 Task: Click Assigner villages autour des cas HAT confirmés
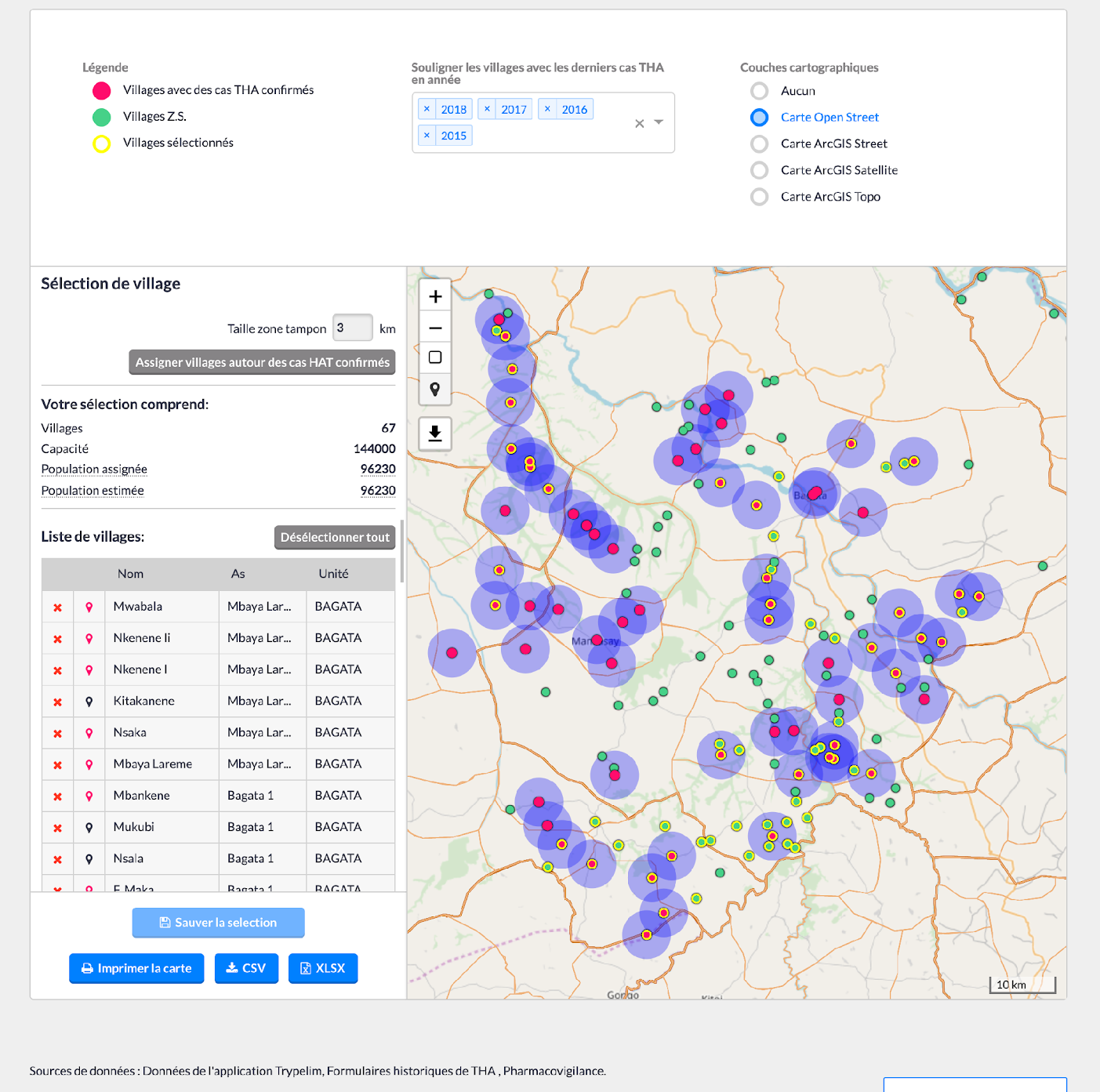coord(262,362)
